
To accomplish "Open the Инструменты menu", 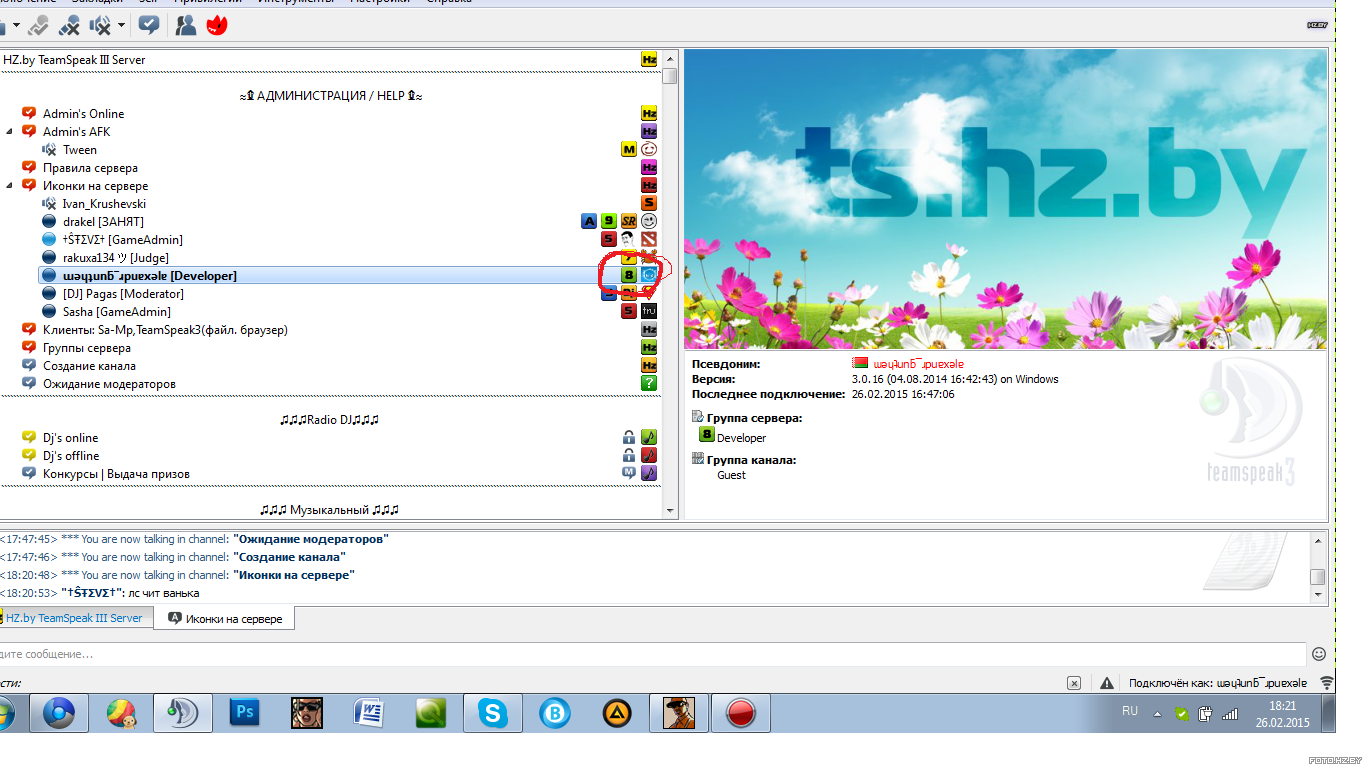I will [x=295, y=2].
